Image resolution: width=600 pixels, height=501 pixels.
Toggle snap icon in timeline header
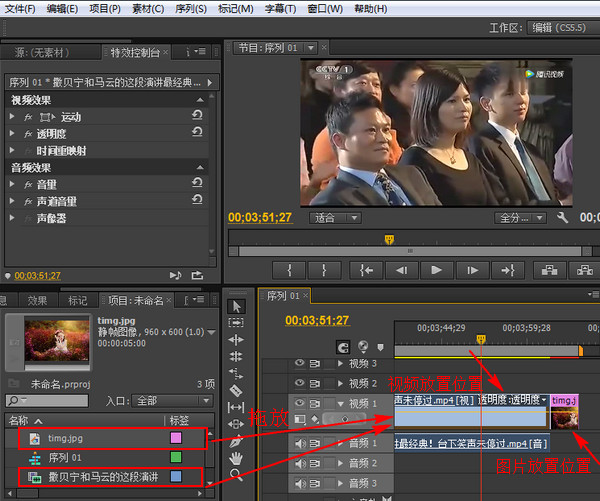pos(343,347)
